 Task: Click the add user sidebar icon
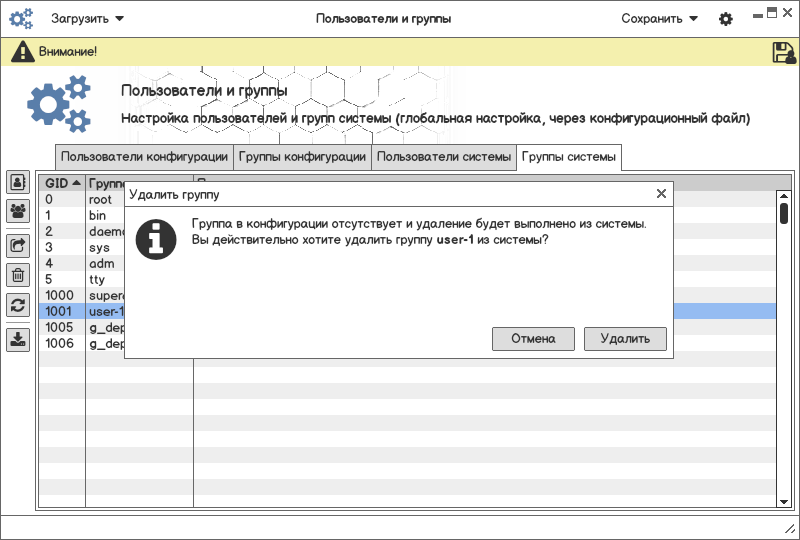pos(18,182)
